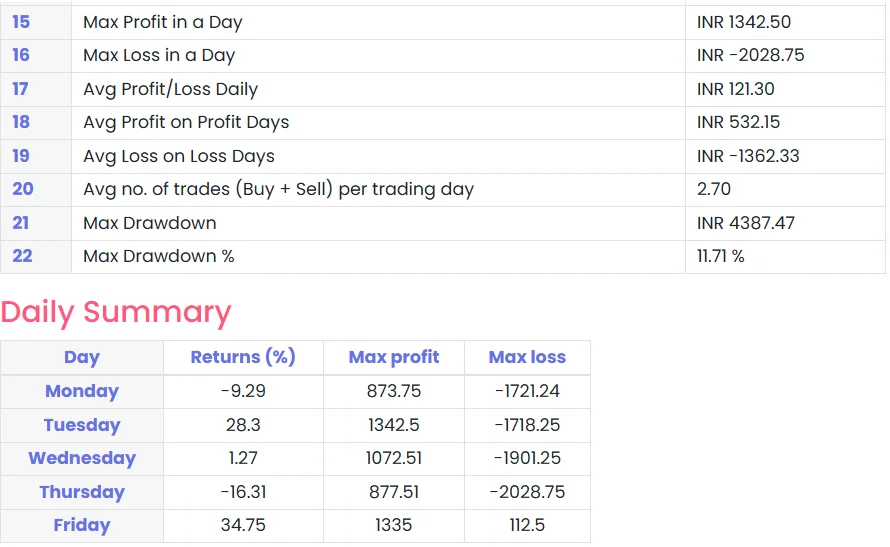The height and width of the screenshot is (547, 890).
Task: Select the Friday row label
Action: 82,525
